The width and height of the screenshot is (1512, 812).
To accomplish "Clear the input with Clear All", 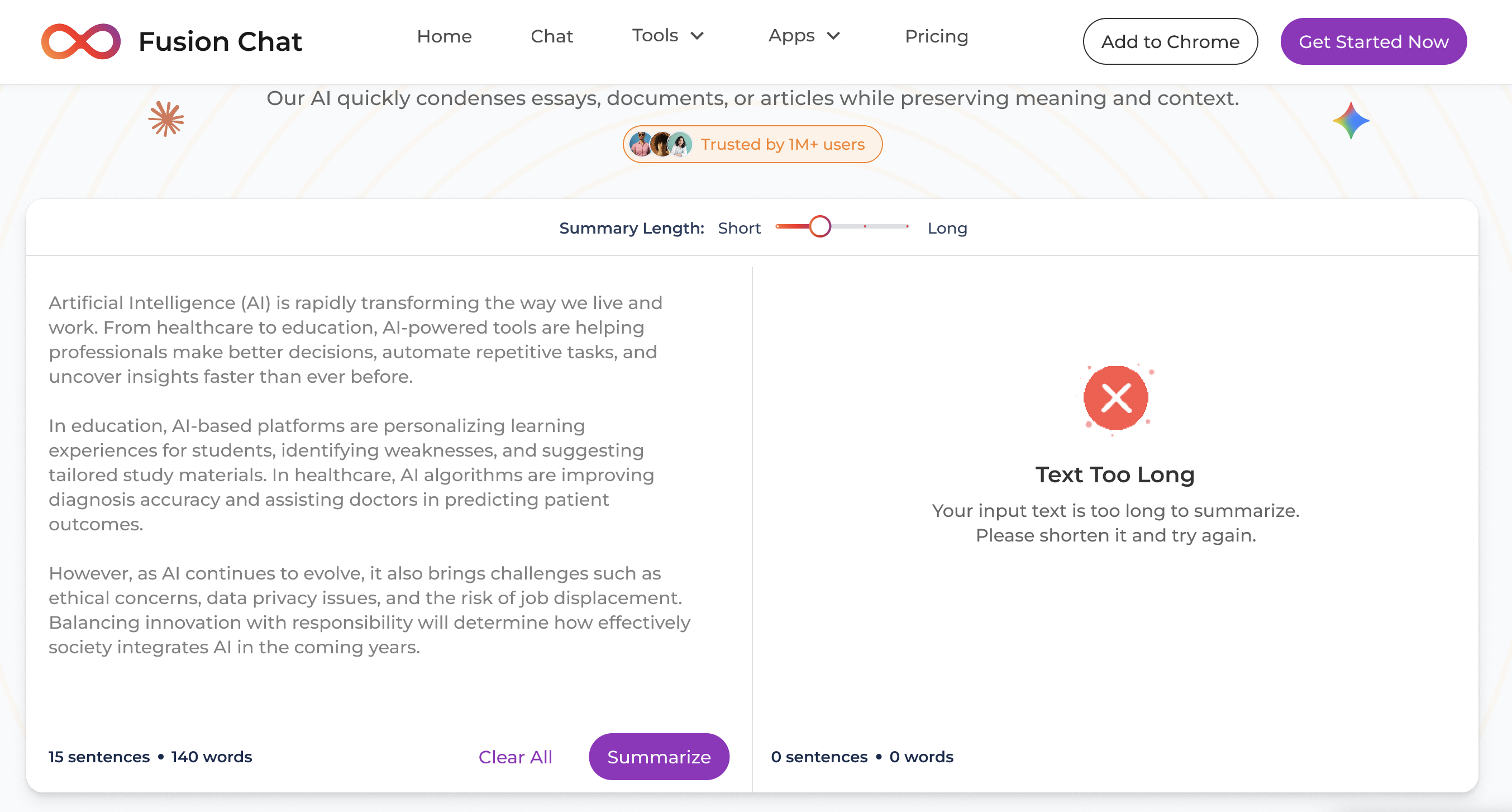I will 515,757.
